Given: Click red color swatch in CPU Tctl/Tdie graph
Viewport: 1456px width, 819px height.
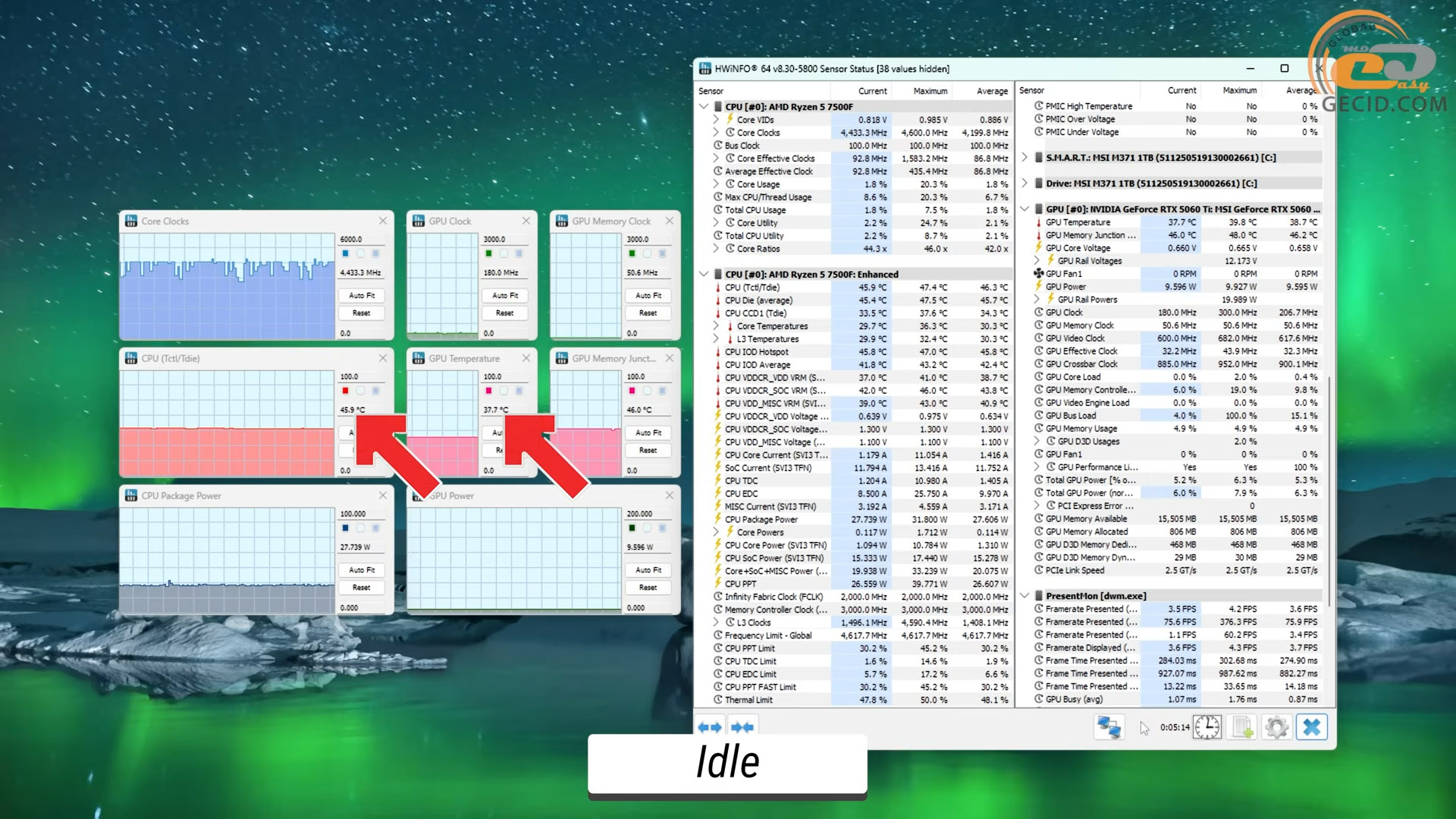Looking at the screenshot, I should click(345, 391).
